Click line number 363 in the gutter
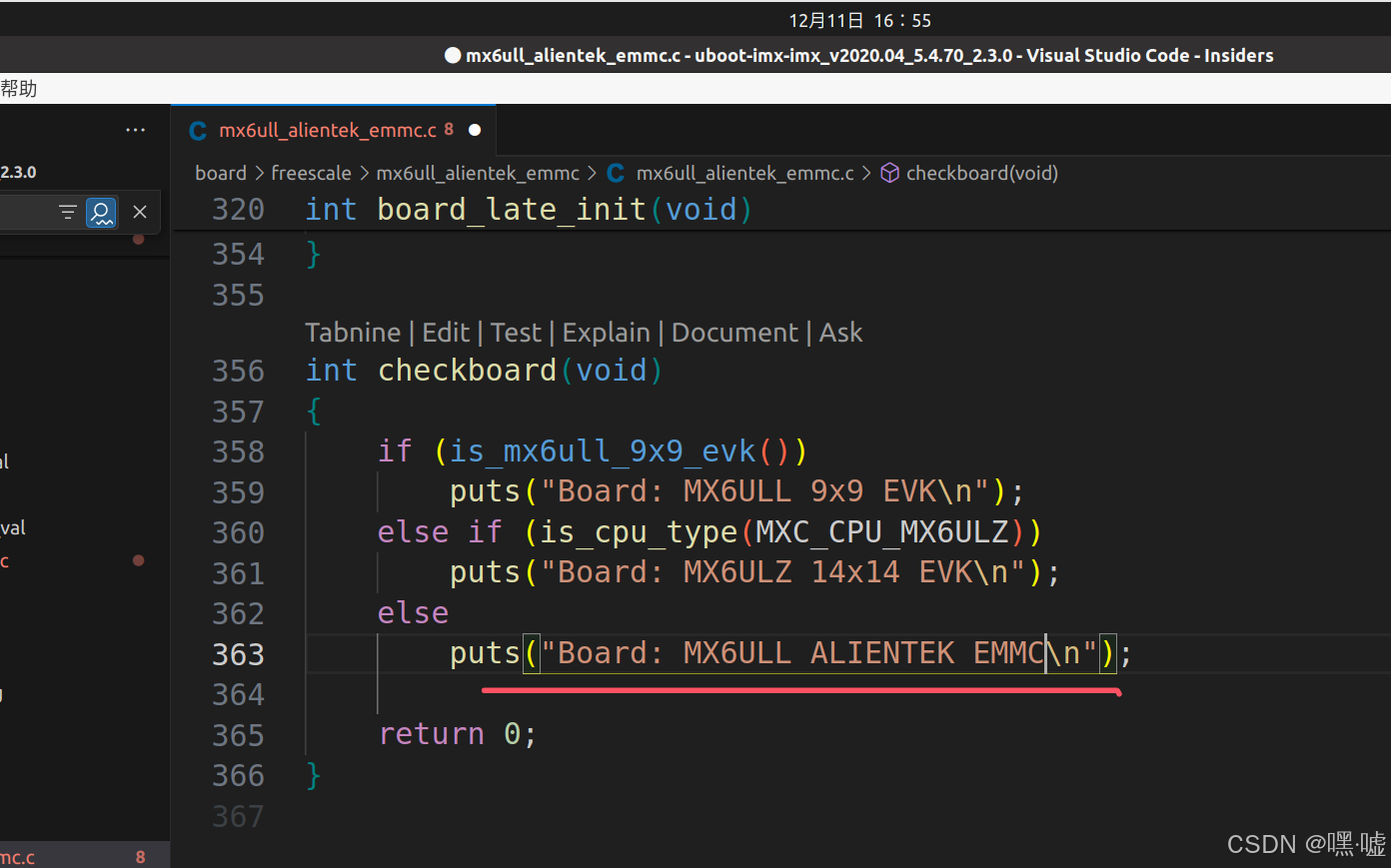This screenshot has width=1391, height=868. 238,652
